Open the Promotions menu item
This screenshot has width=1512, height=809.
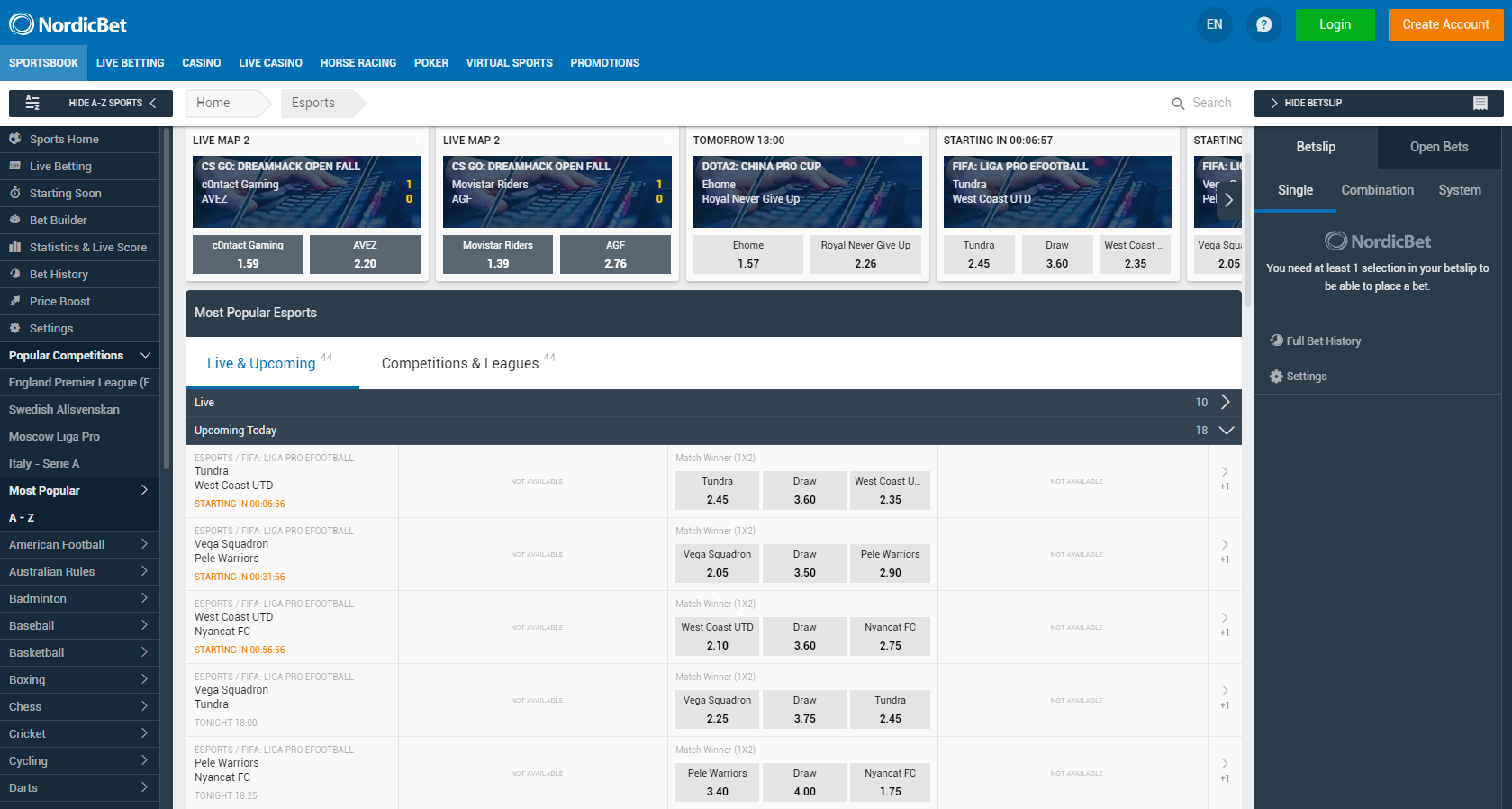(x=604, y=63)
